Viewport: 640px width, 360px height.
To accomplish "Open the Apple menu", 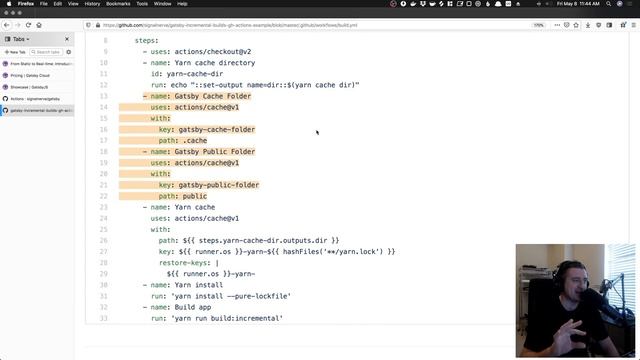I will click(x=9, y=4).
